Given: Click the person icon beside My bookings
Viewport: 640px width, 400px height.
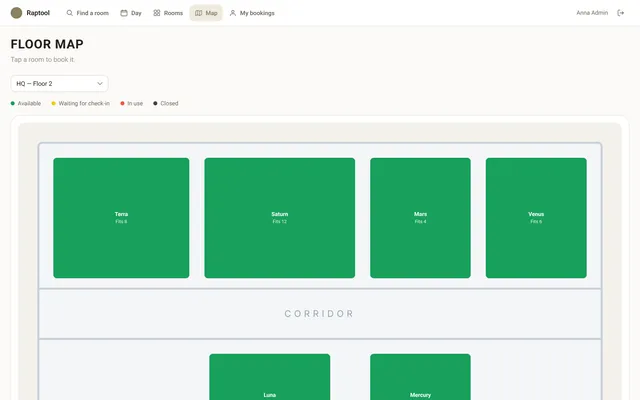Looking at the screenshot, I should click(x=233, y=13).
